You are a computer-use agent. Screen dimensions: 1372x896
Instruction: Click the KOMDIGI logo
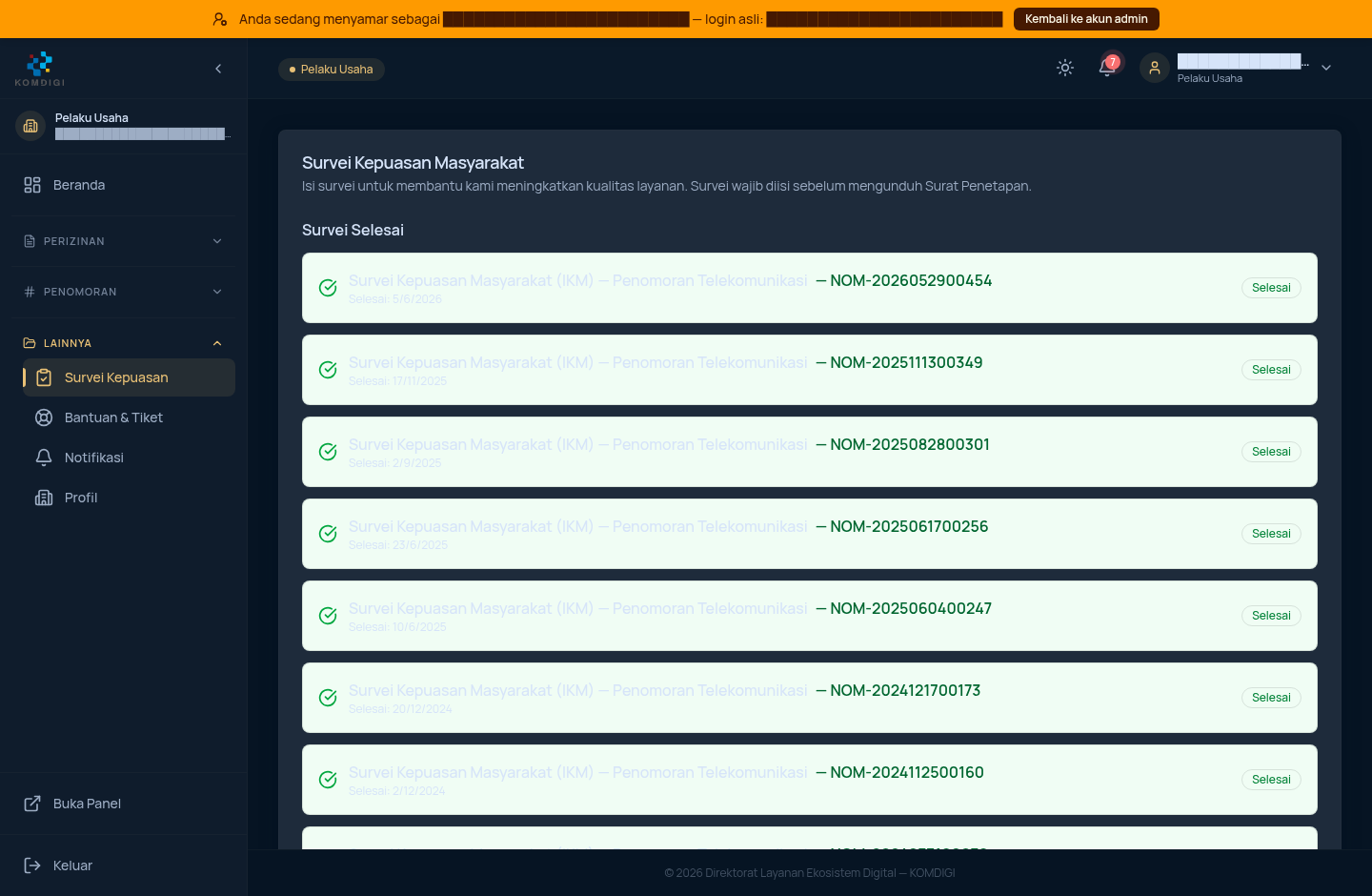(x=40, y=69)
